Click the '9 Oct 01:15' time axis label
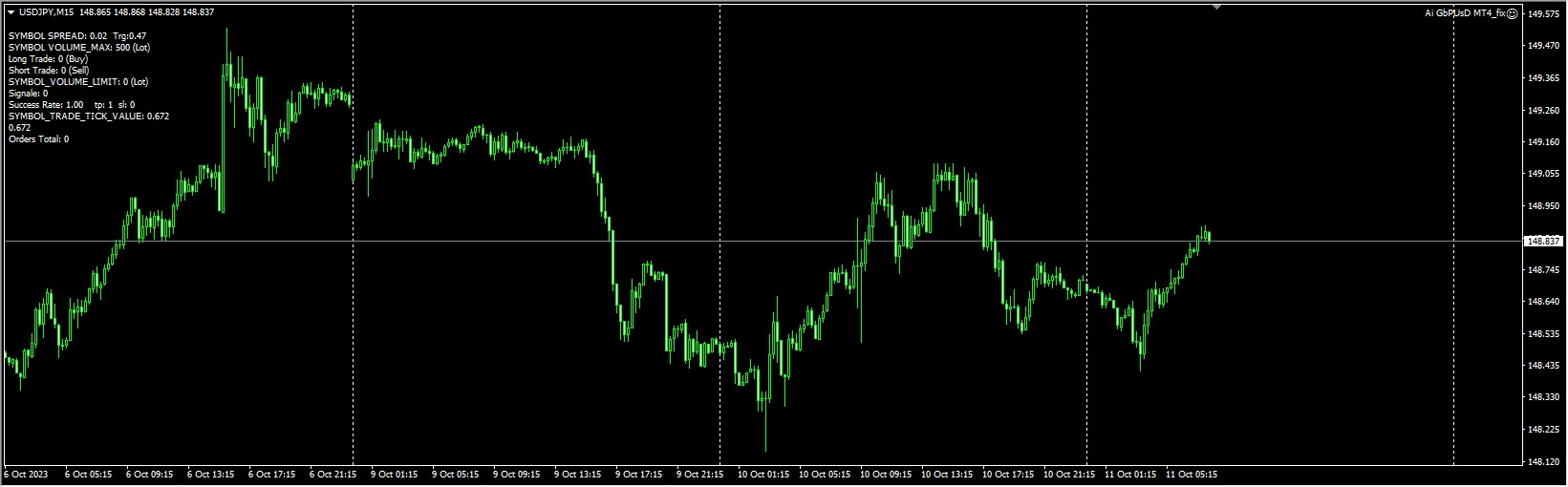This screenshot has height=487, width=1568. point(395,474)
